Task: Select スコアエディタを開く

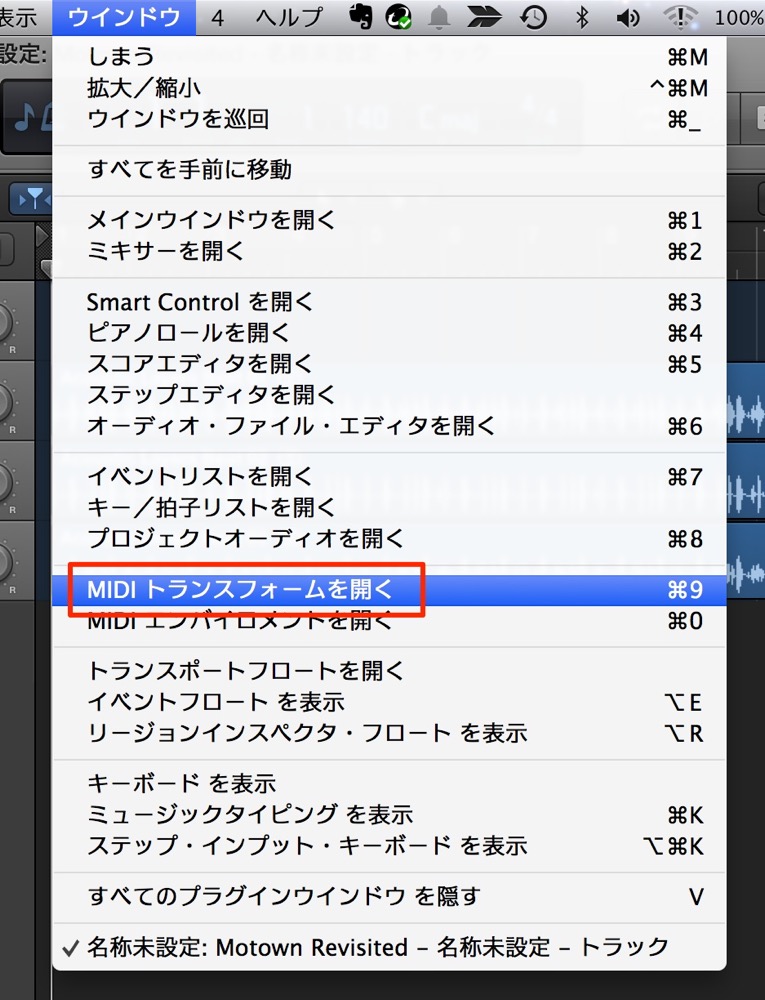Action: (x=389, y=364)
